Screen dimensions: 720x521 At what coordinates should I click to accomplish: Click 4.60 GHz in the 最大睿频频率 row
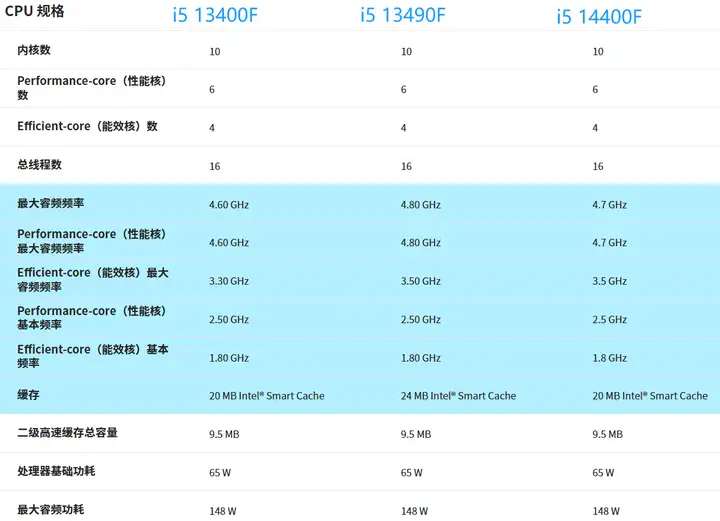(229, 205)
